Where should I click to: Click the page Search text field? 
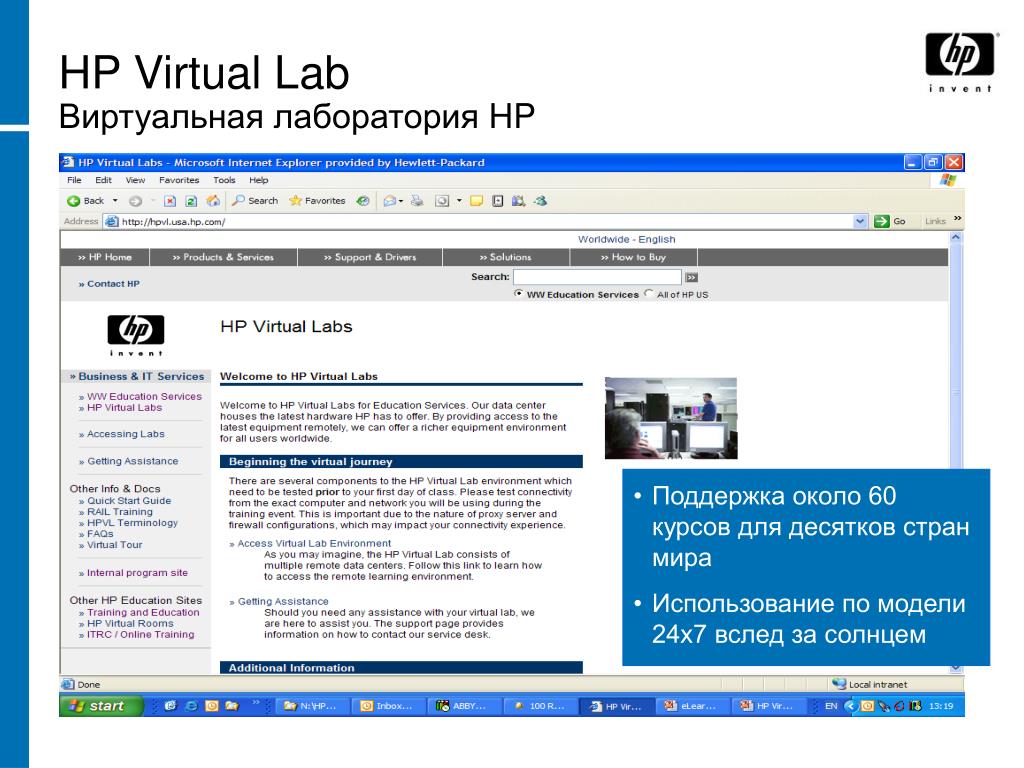click(597, 277)
